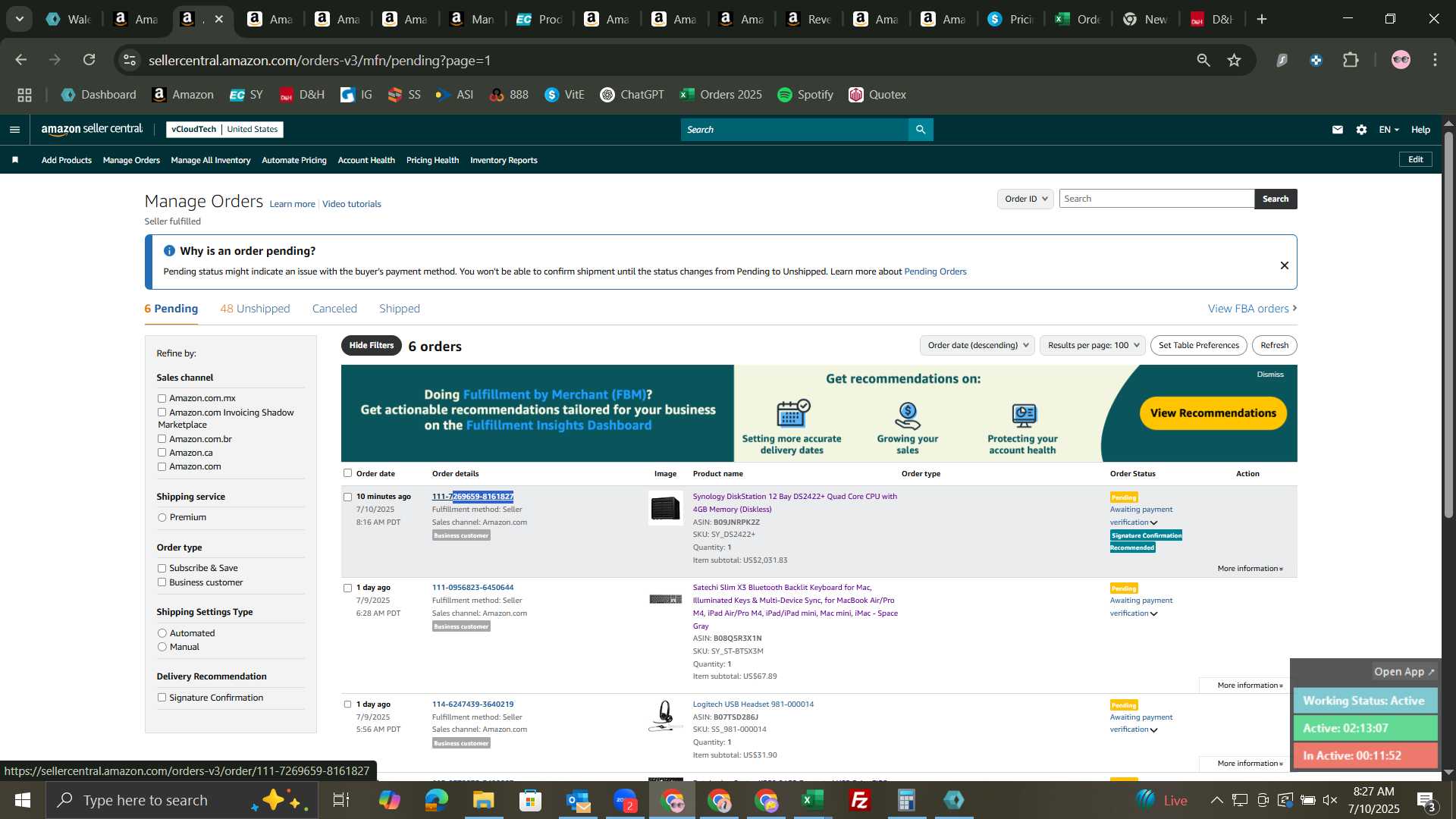The width and height of the screenshot is (1456, 819).
Task: Open the Orders 2025 bookmark
Action: click(720, 95)
